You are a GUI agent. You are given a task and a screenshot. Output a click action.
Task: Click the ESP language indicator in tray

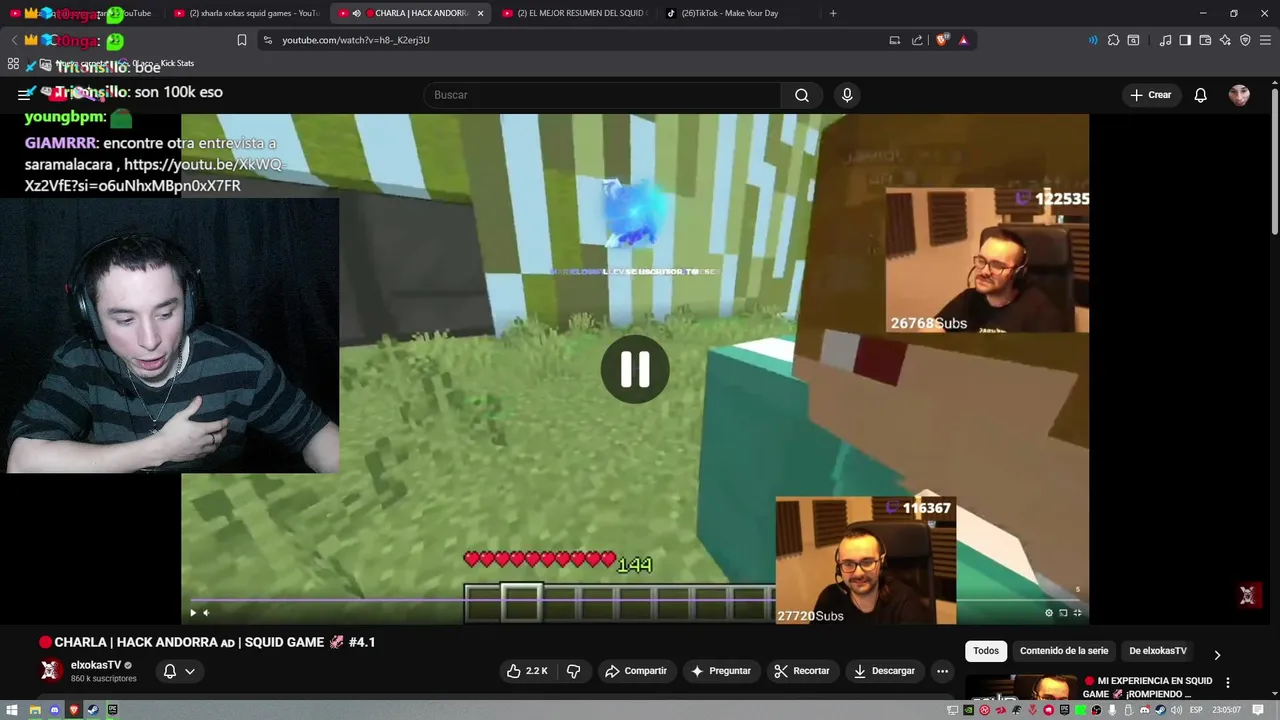click(x=1196, y=710)
